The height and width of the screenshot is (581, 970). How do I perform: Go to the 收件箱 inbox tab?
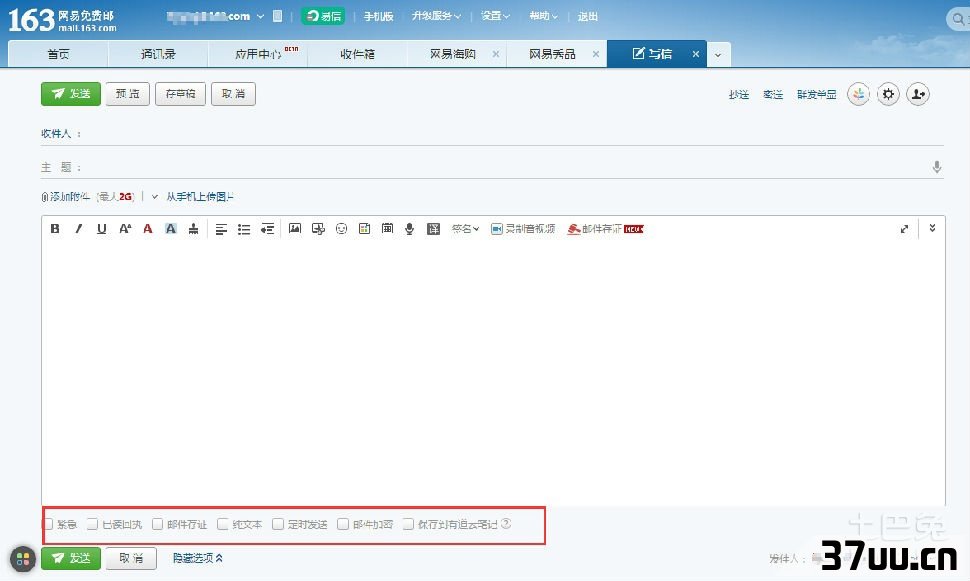click(x=358, y=54)
